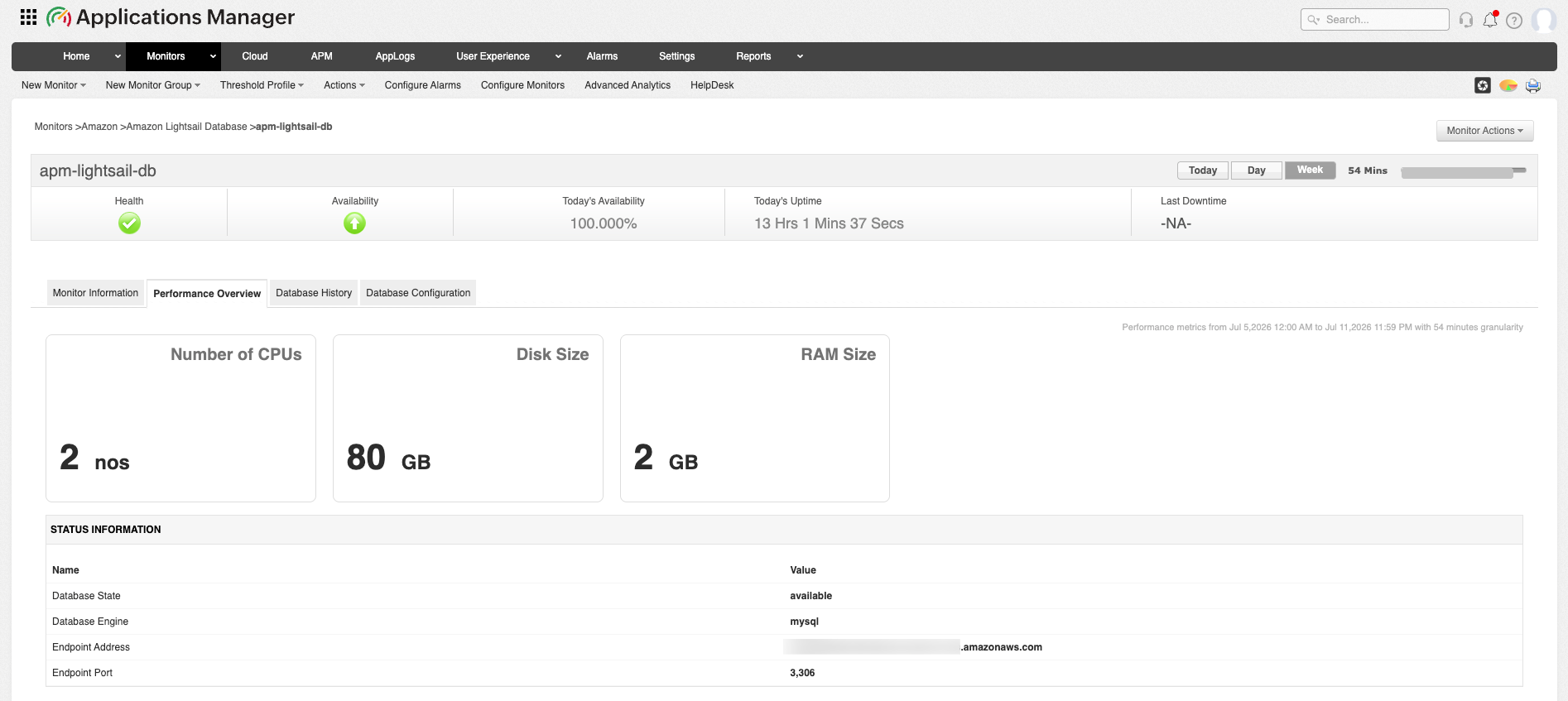Viewport: 1568px width, 701px height.
Task: Select the Today time period toggle
Action: click(x=1203, y=170)
